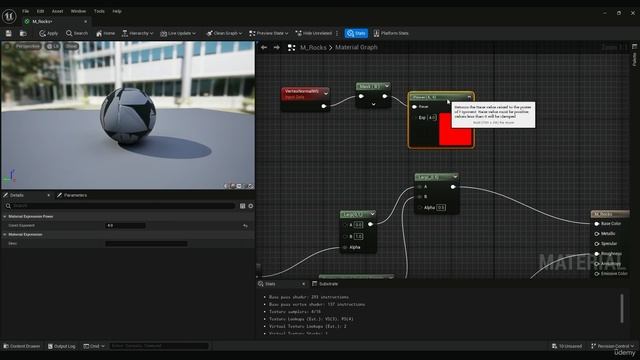Open Search in material
This screenshot has height=360, width=640.
pos(77,33)
